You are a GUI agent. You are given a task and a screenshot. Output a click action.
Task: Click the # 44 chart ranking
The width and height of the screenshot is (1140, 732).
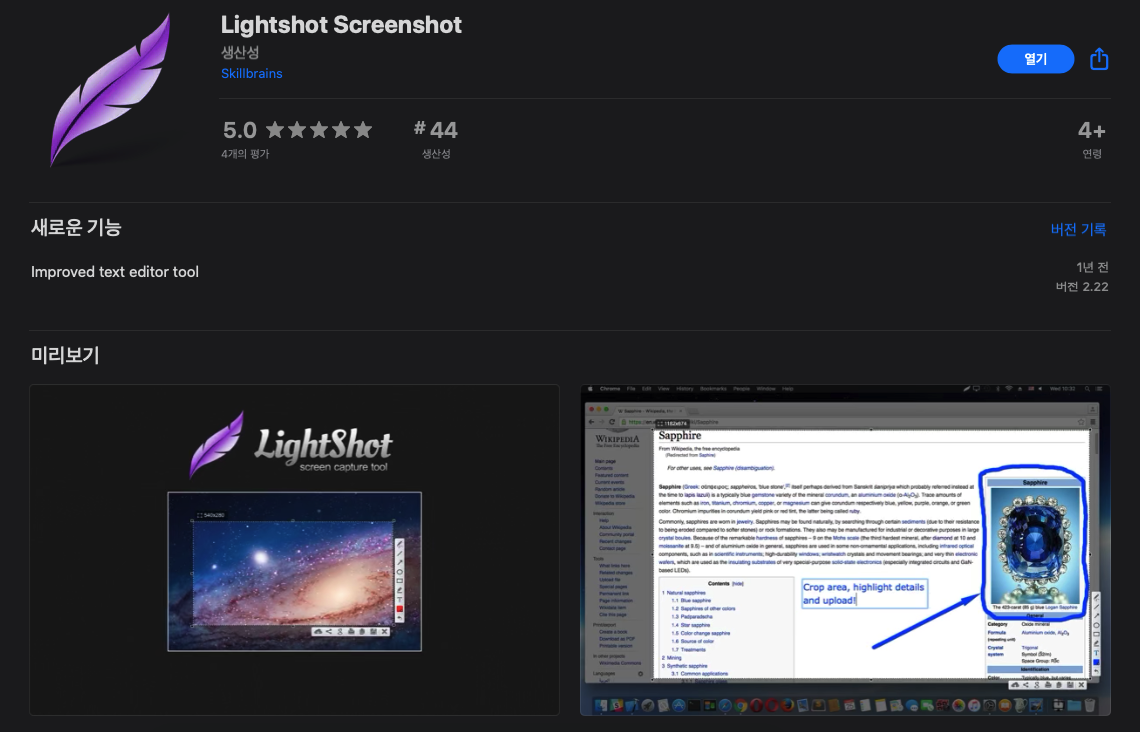(x=436, y=130)
